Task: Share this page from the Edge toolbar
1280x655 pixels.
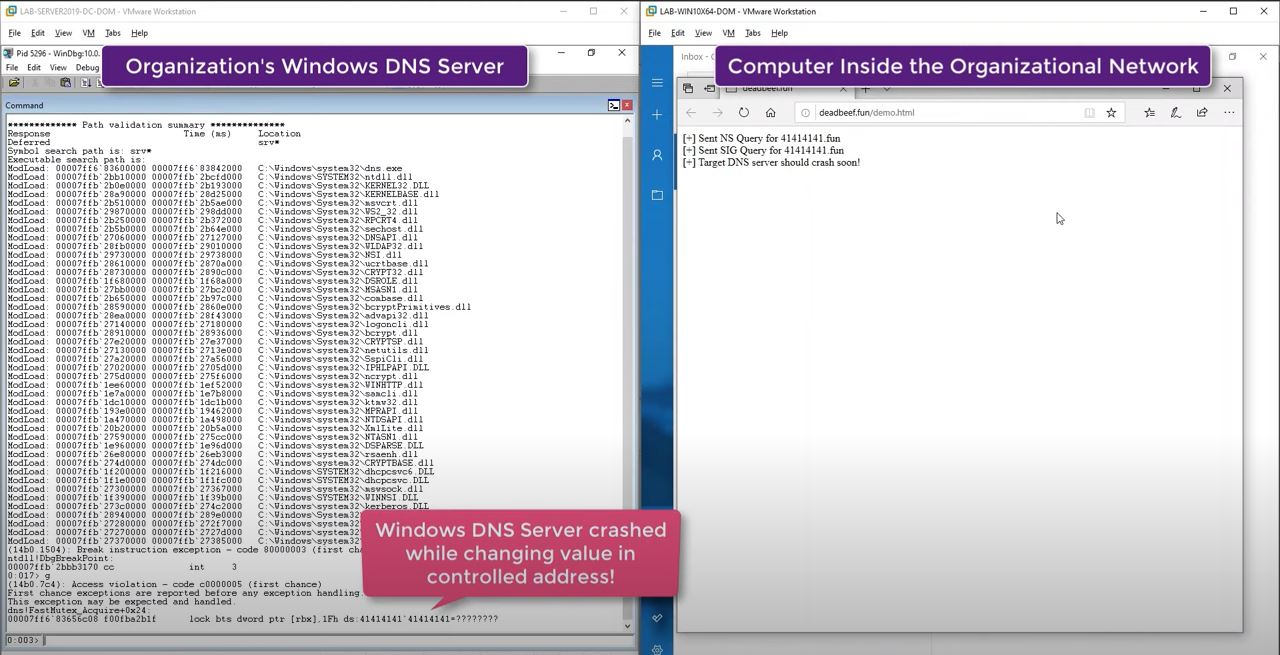Action: pos(1202,113)
